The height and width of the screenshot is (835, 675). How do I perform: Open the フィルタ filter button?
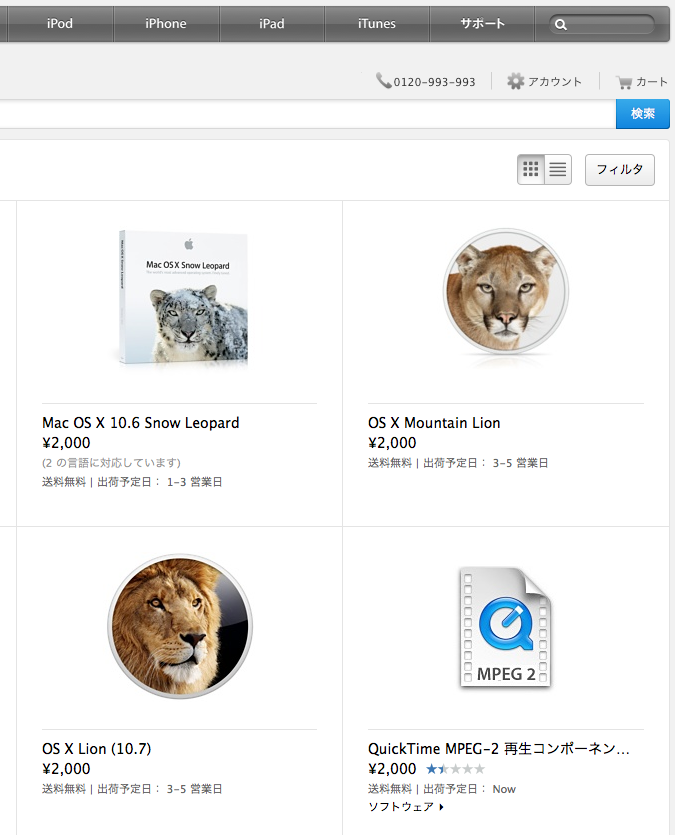[620, 169]
